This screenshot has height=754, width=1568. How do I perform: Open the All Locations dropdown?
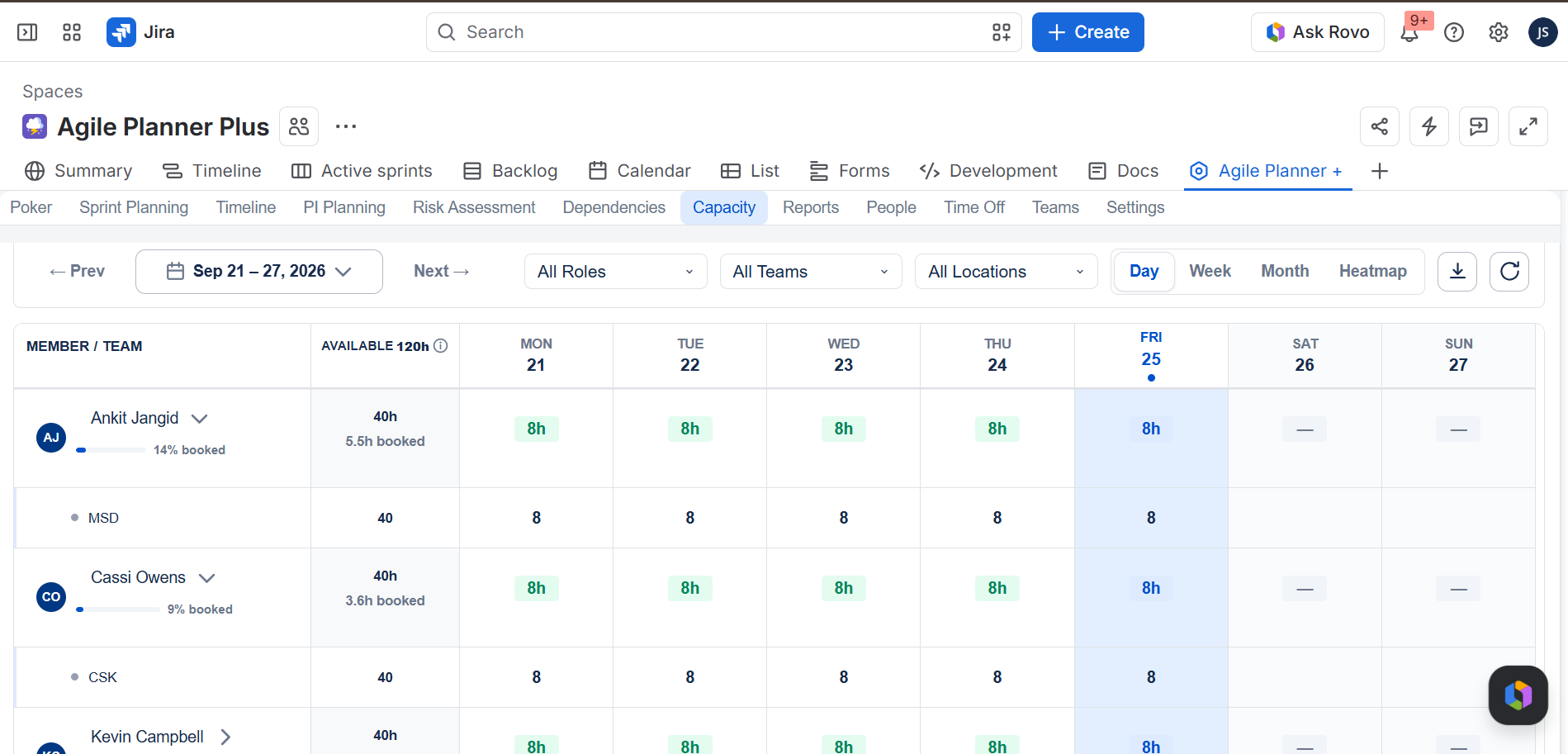(1006, 272)
